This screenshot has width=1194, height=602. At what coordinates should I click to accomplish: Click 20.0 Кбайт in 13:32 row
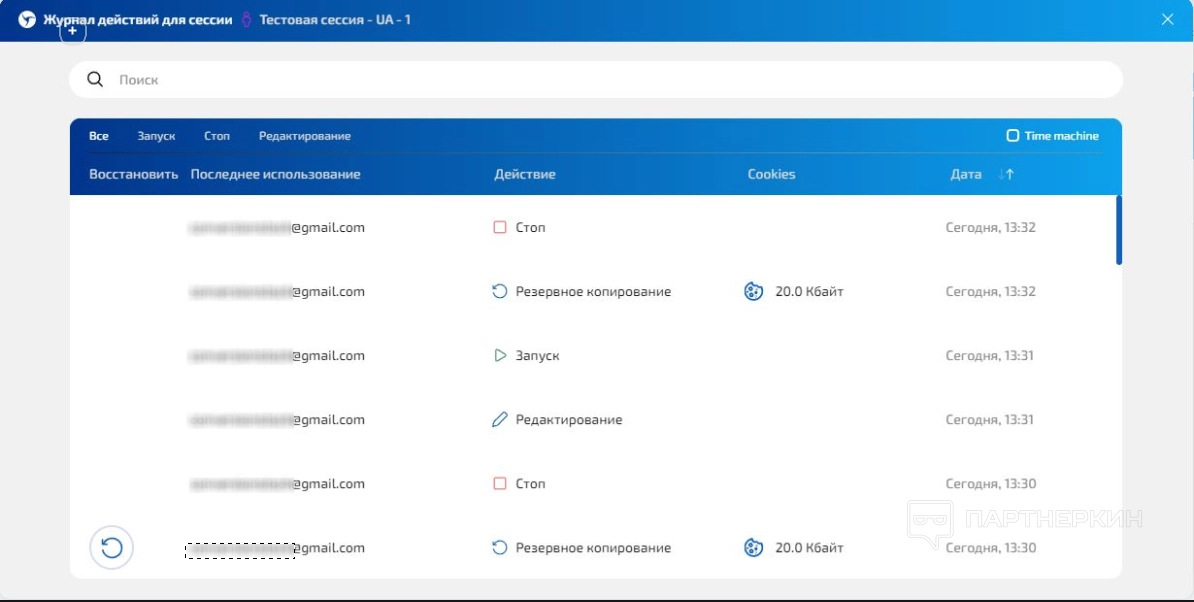809,291
